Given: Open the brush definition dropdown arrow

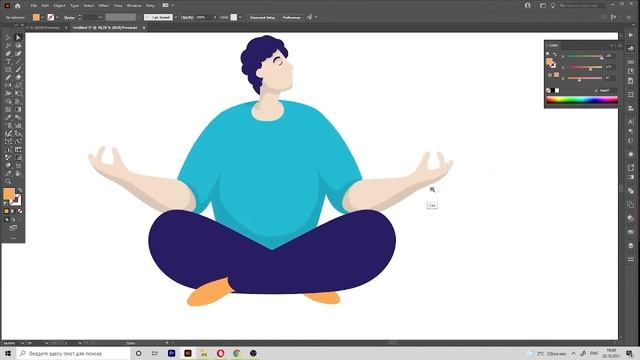Looking at the screenshot, I should (176, 17).
